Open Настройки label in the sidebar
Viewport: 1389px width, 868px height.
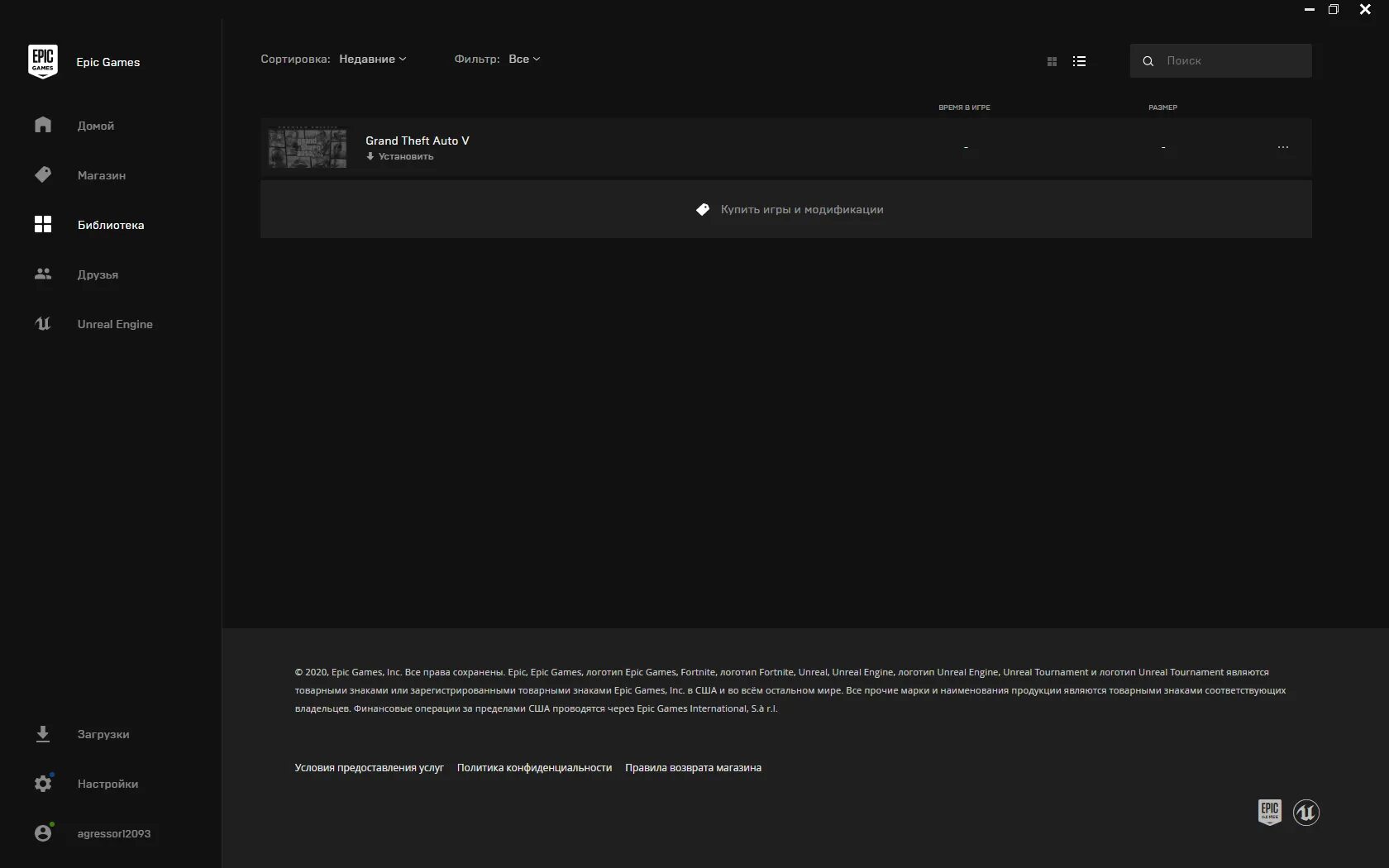[x=107, y=784]
